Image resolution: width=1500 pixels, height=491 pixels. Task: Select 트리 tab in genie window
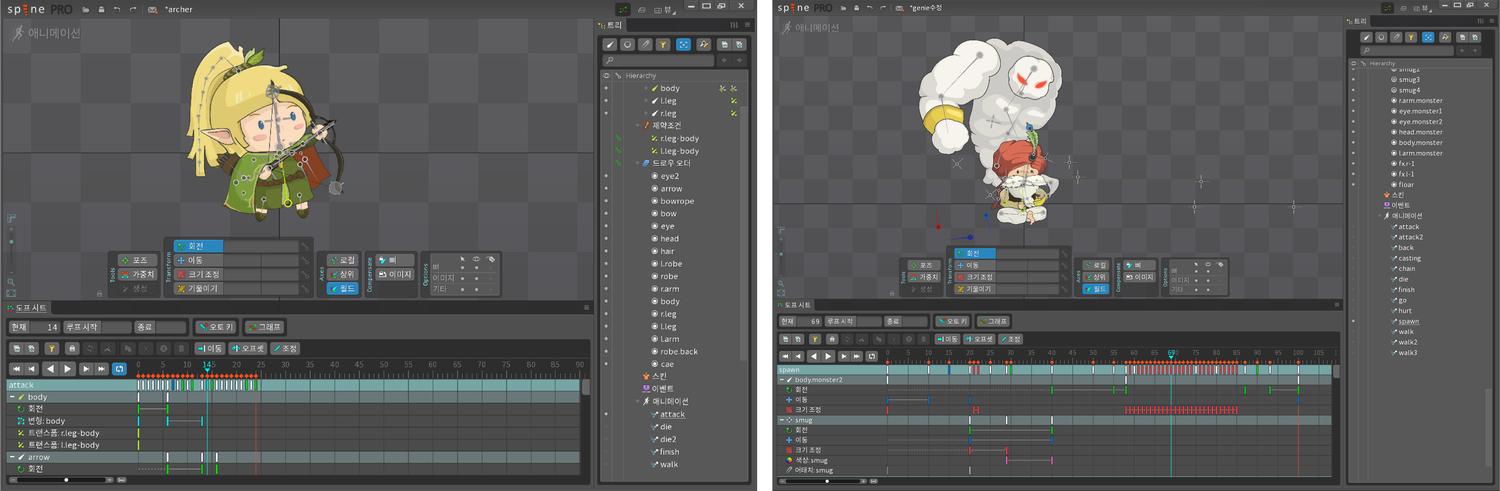pyautogui.click(x=1357, y=20)
